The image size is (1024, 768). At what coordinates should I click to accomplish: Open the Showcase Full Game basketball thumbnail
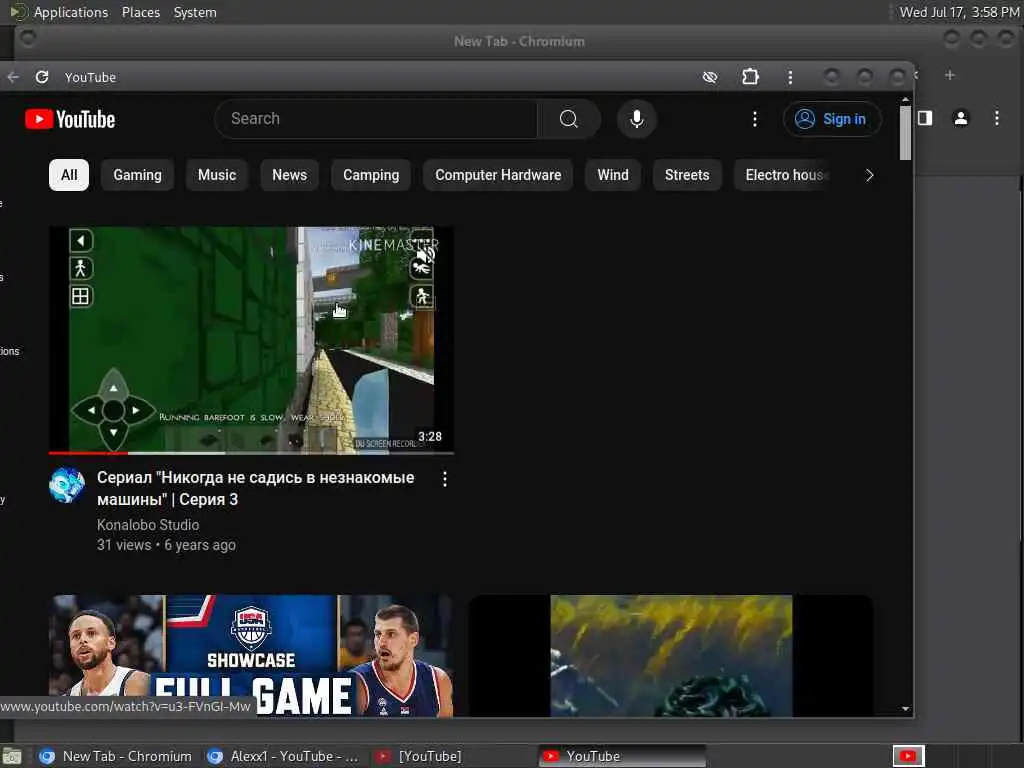coord(251,655)
